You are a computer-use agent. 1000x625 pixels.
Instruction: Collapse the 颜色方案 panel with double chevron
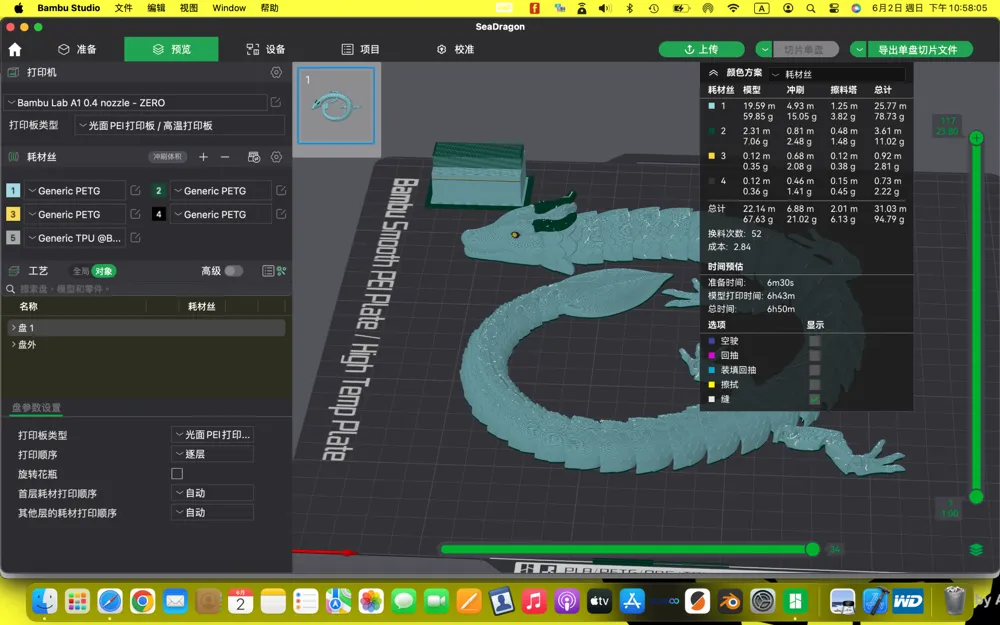714,73
